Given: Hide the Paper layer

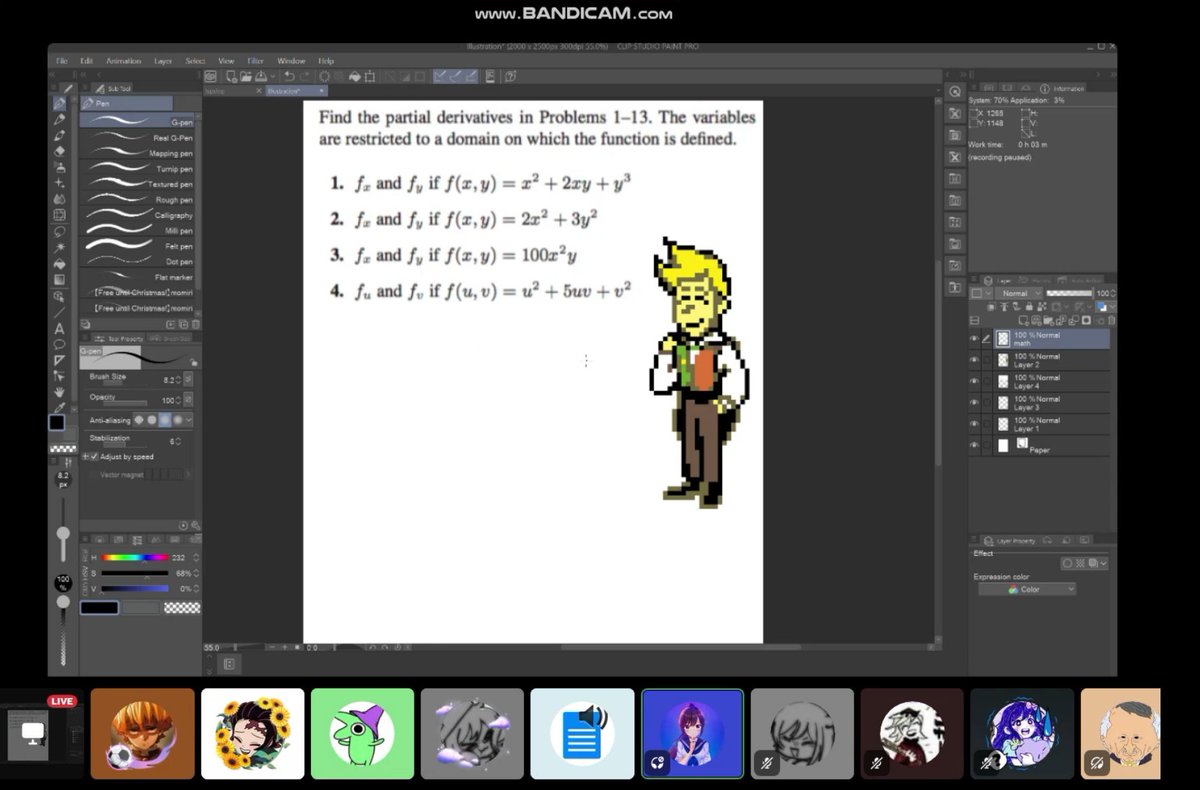Looking at the screenshot, I should tap(974, 446).
